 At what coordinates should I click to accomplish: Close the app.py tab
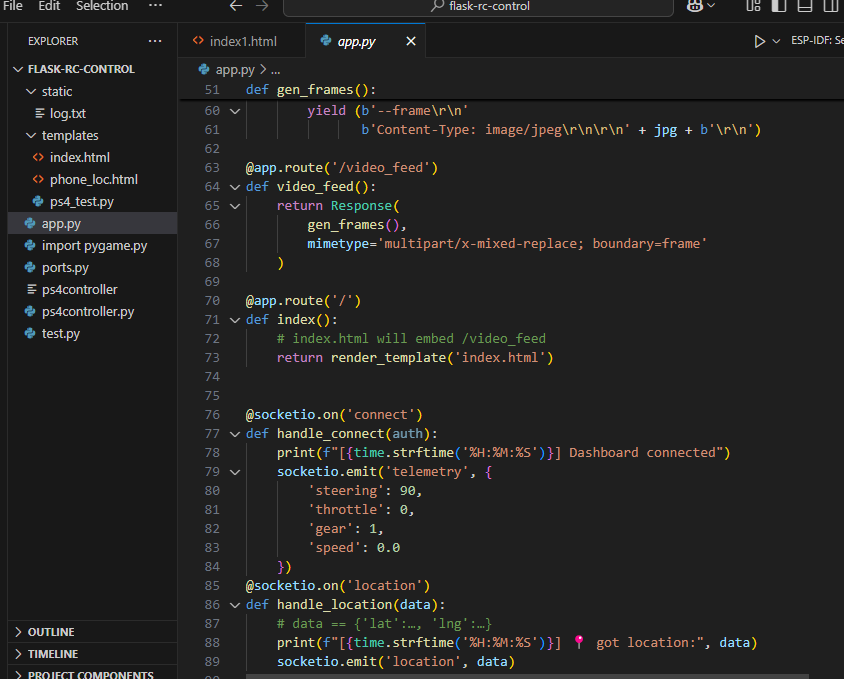[411, 41]
